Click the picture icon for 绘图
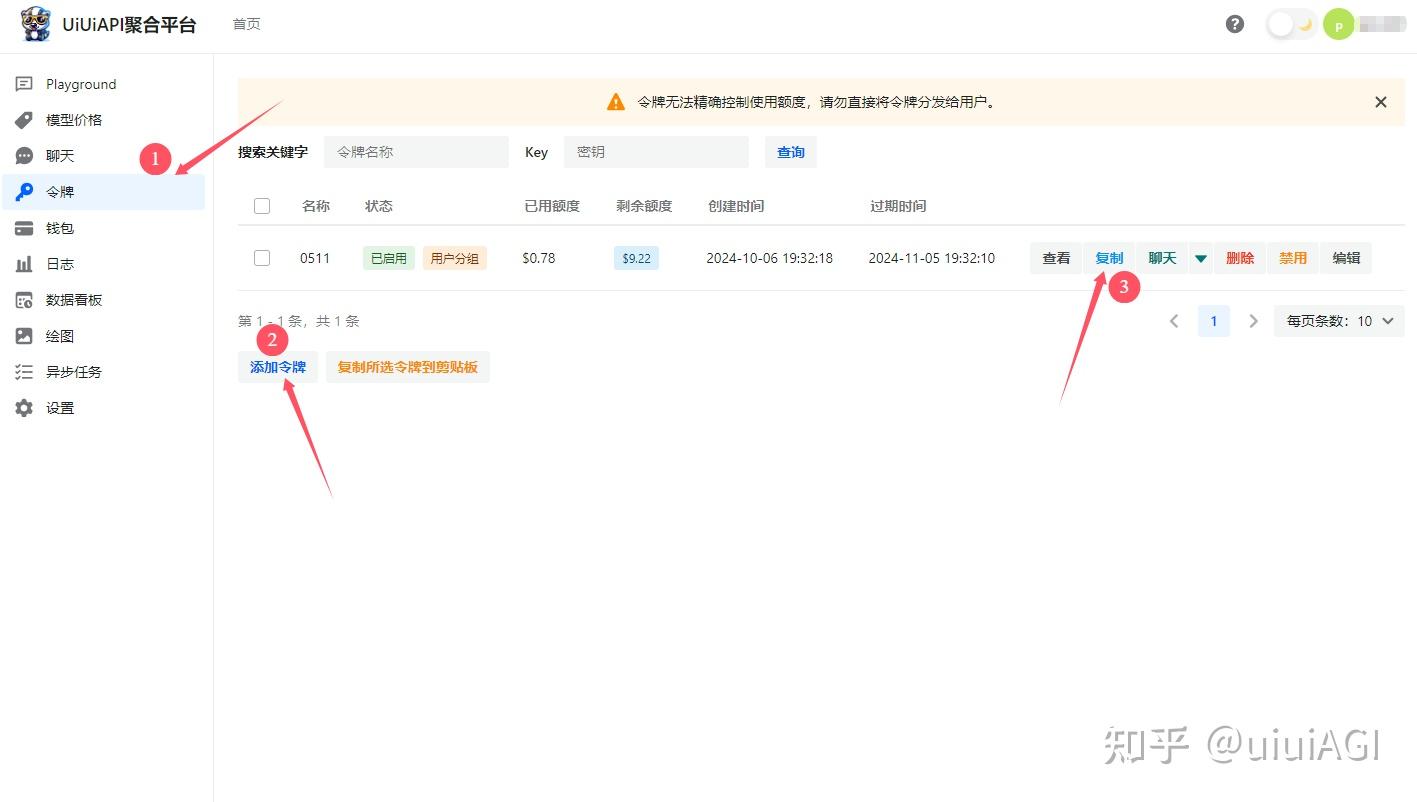Viewport: 1417px width, 802px height. [x=24, y=336]
